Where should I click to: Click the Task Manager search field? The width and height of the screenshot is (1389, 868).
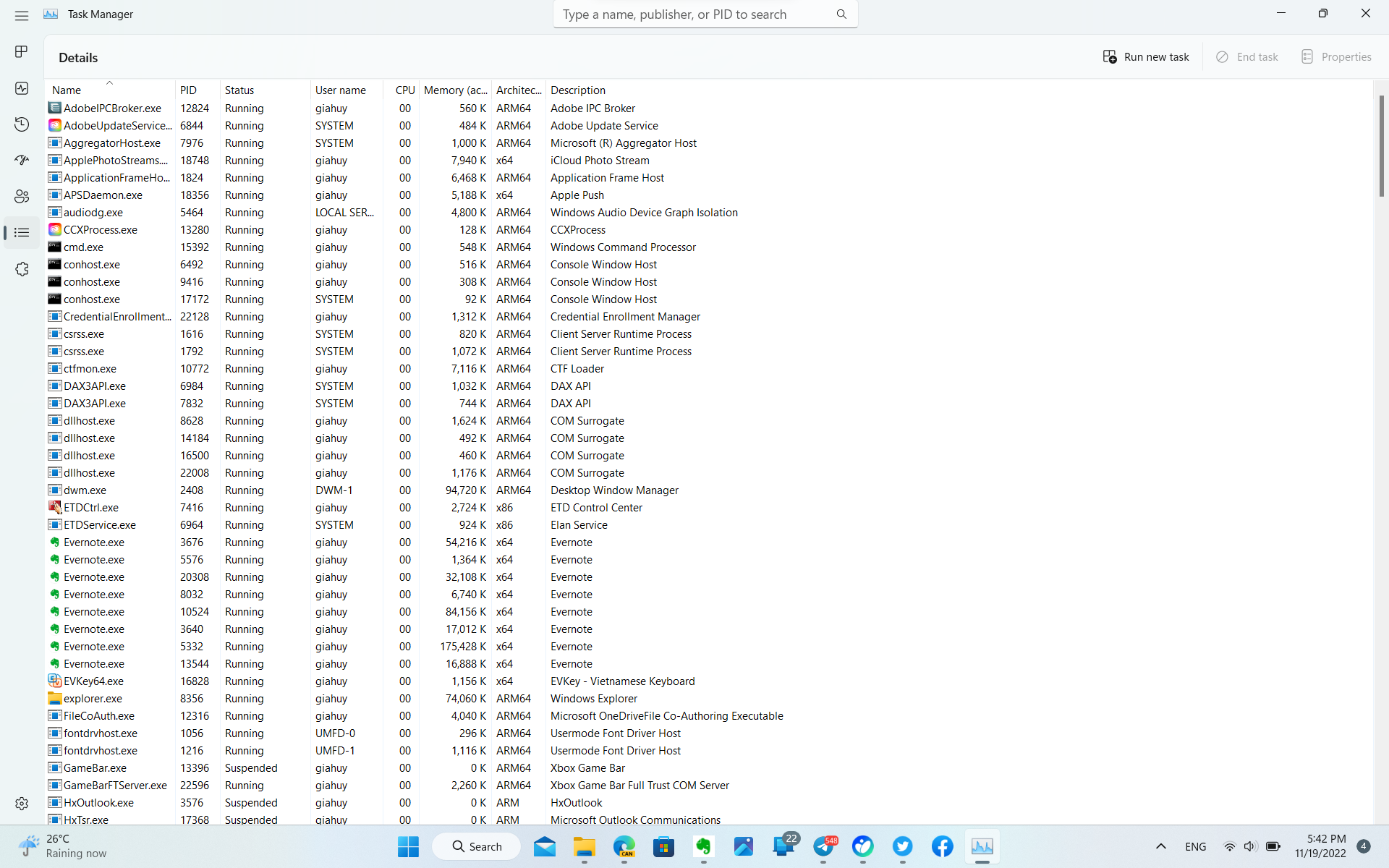pyautogui.click(x=705, y=14)
